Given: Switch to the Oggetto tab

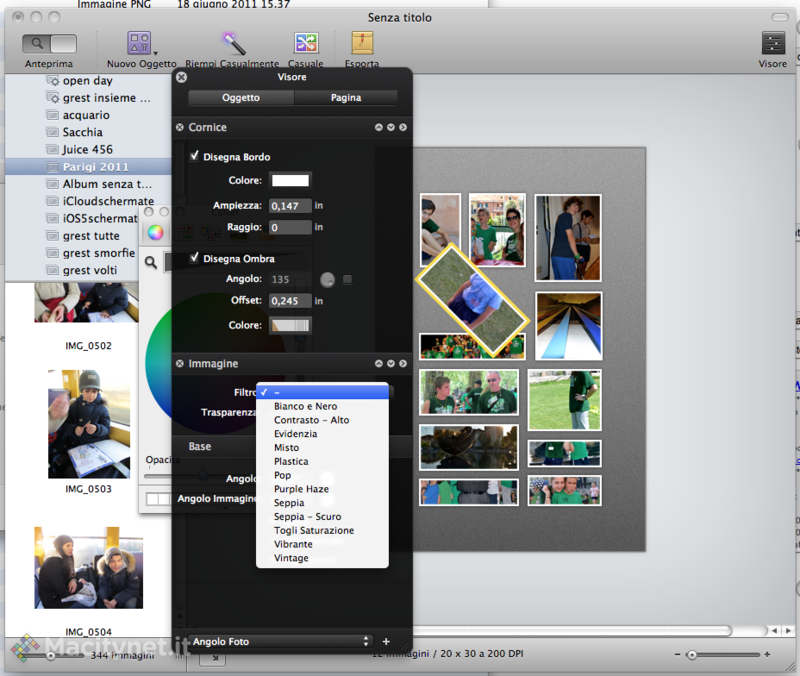Looking at the screenshot, I should [241, 97].
